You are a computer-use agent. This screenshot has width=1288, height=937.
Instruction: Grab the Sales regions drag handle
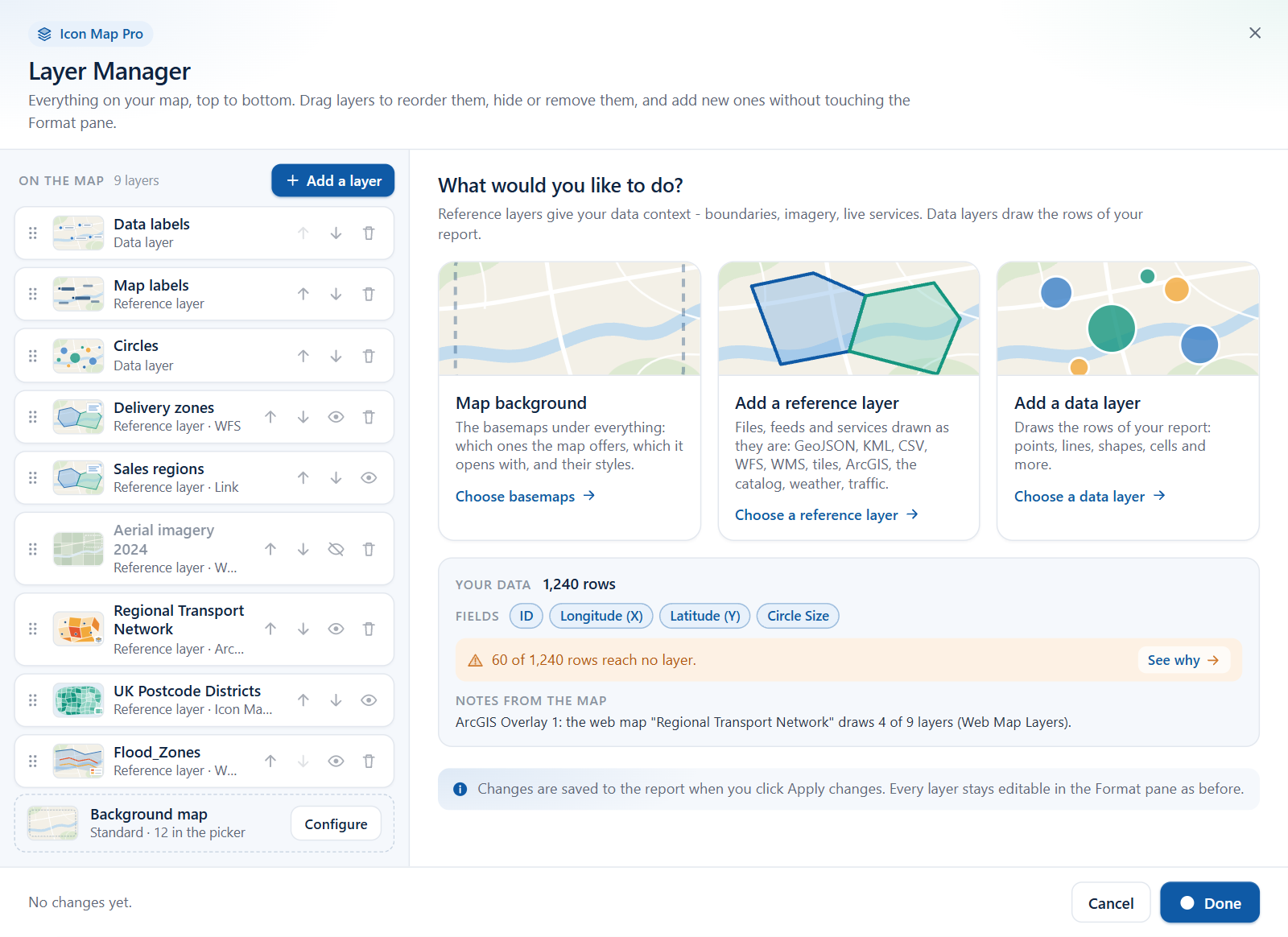[x=33, y=478]
